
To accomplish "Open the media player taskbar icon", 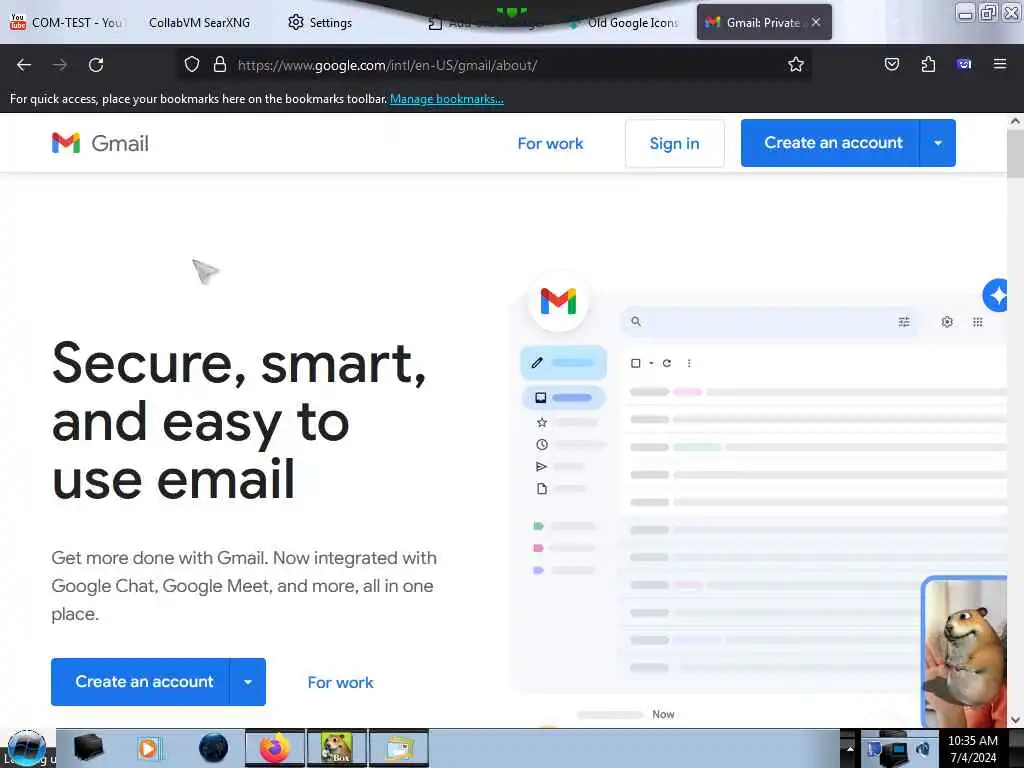I will (x=149, y=748).
